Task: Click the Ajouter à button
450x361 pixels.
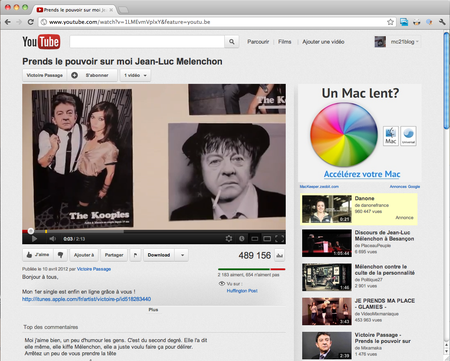Action: 84,255
